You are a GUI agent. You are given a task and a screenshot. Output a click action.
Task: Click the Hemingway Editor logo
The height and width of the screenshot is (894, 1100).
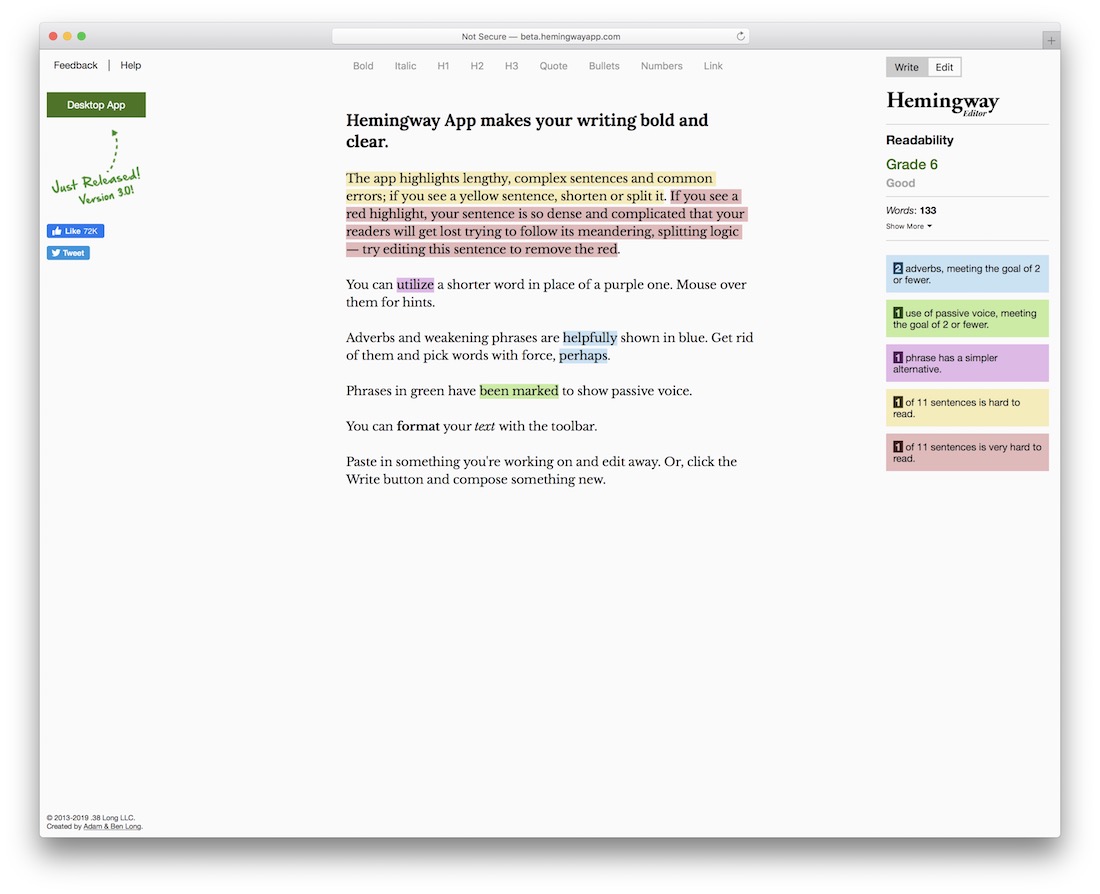coord(942,102)
